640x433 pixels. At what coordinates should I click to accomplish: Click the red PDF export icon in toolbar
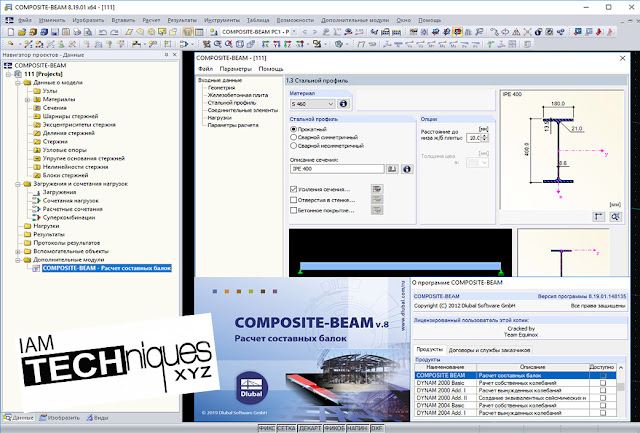pyautogui.click(x=600, y=32)
